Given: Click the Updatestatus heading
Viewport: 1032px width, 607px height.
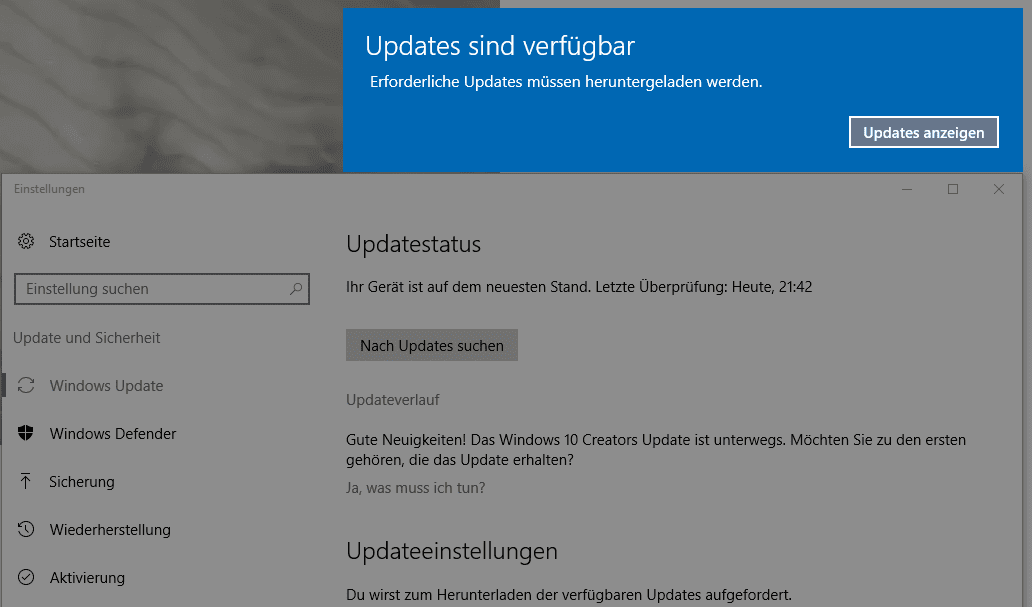Looking at the screenshot, I should (x=413, y=244).
